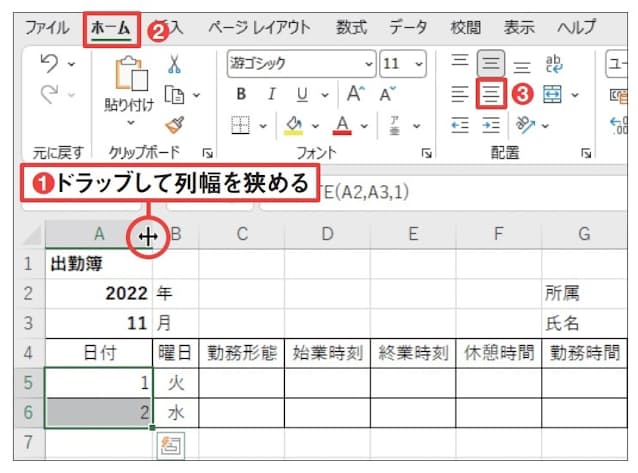Switch to the ホーム tab
638x473 pixels.
111,28
